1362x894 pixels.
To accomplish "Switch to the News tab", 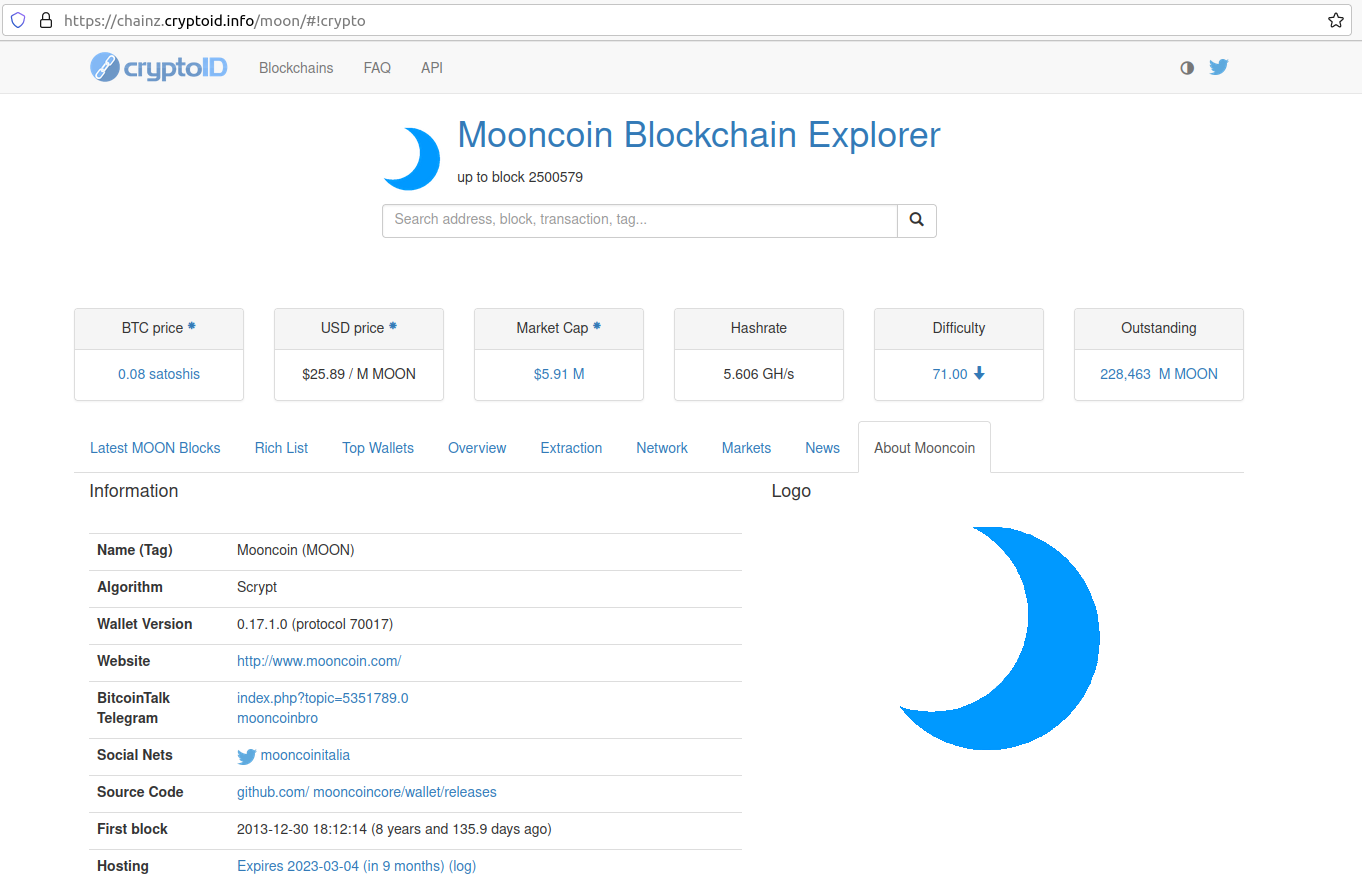I will (x=822, y=448).
